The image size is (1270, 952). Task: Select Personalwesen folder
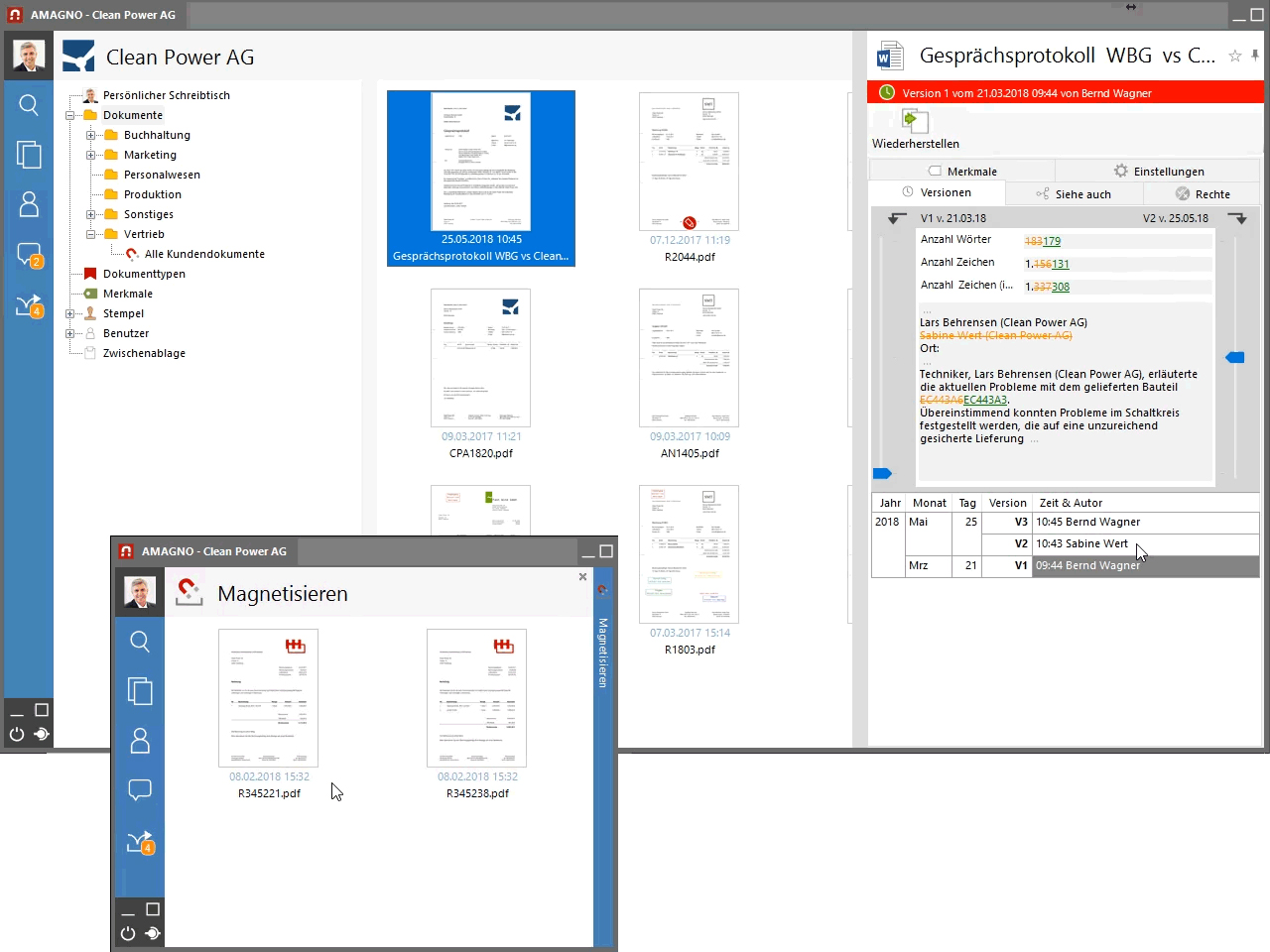[162, 175]
